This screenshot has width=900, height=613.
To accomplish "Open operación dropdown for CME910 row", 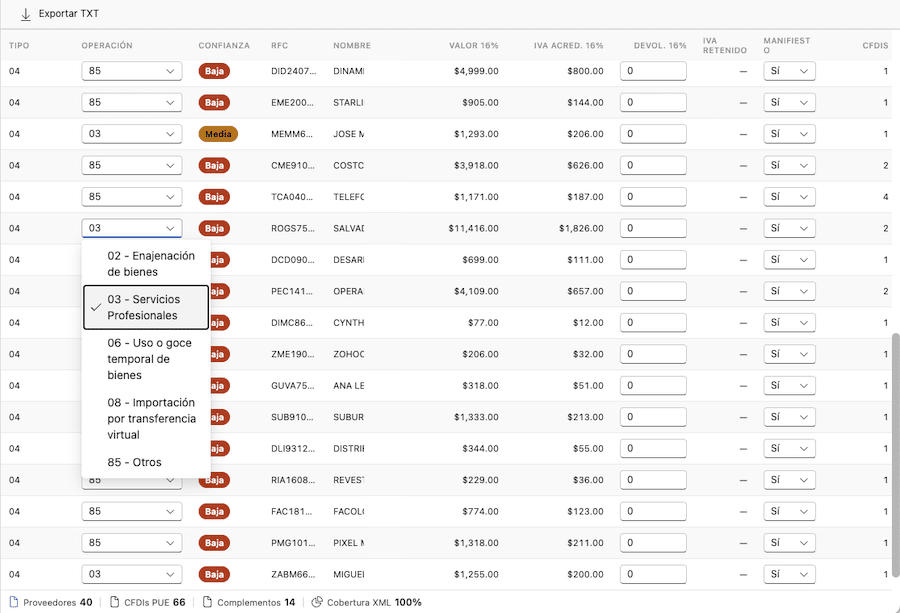I will pyautogui.click(x=131, y=165).
